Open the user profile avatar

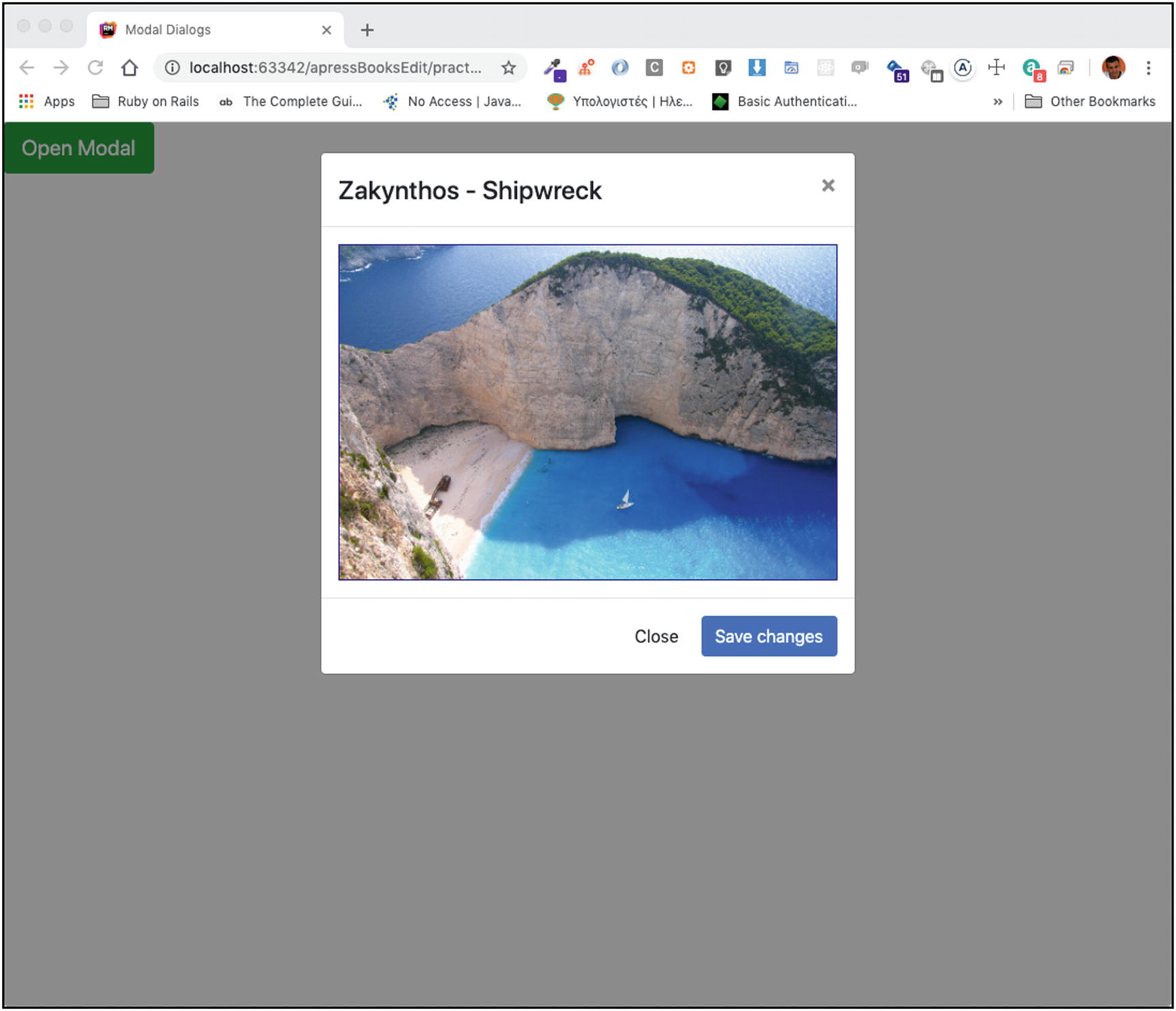click(1113, 67)
